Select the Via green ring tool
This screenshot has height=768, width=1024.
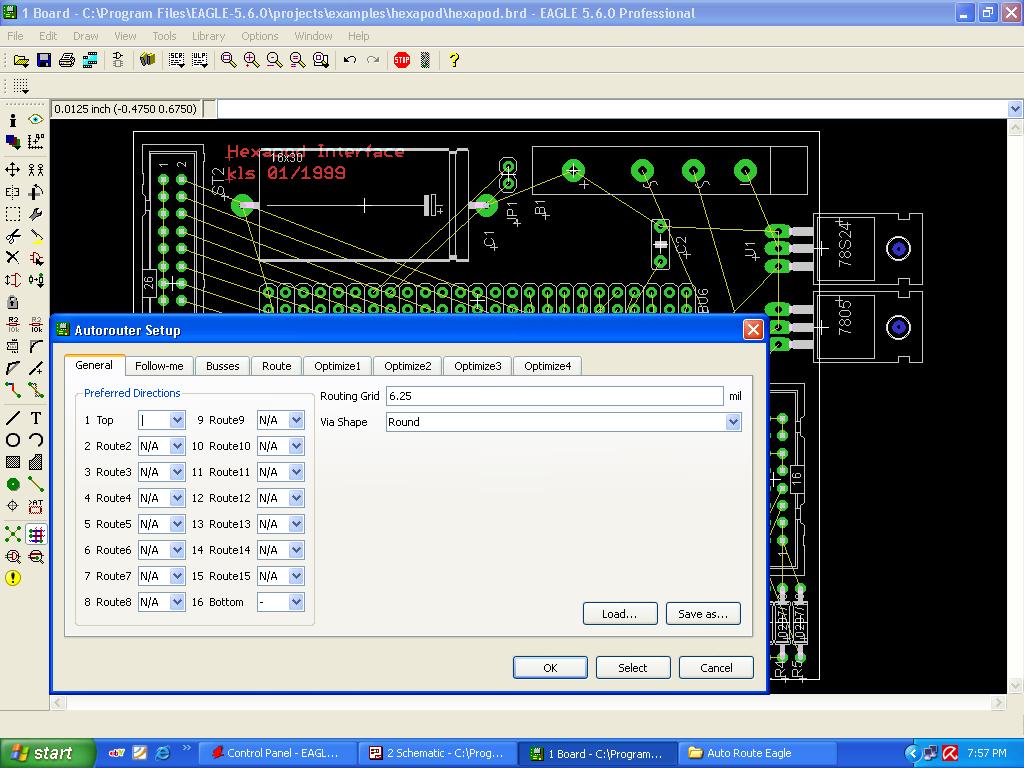(x=12, y=485)
